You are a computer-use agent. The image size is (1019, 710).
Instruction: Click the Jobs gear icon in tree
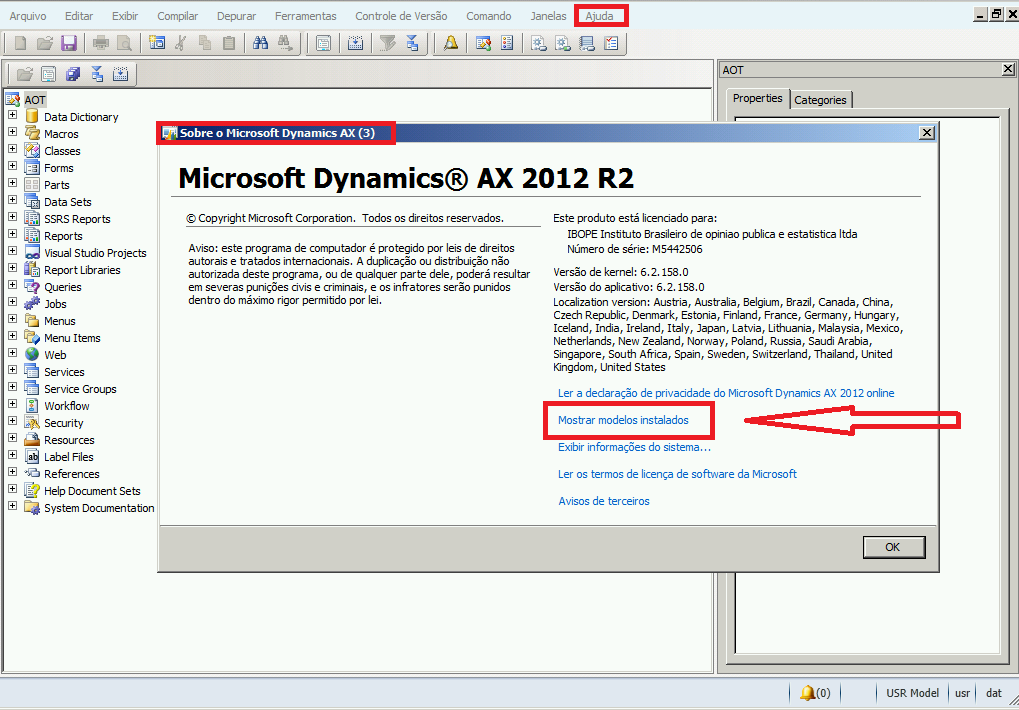click(32, 303)
